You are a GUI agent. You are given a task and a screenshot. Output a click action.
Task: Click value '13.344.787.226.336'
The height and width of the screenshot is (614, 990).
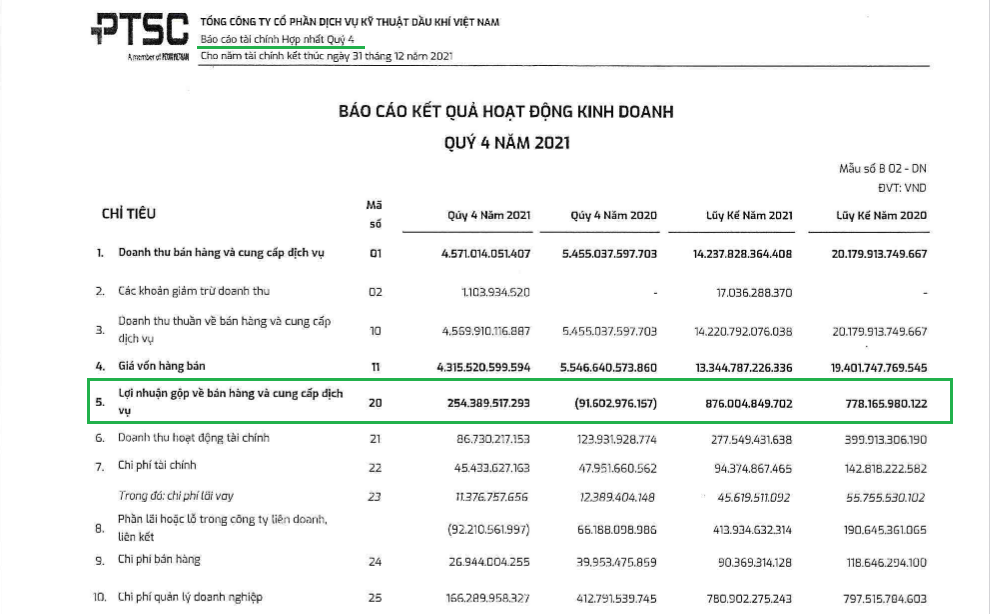click(744, 368)
